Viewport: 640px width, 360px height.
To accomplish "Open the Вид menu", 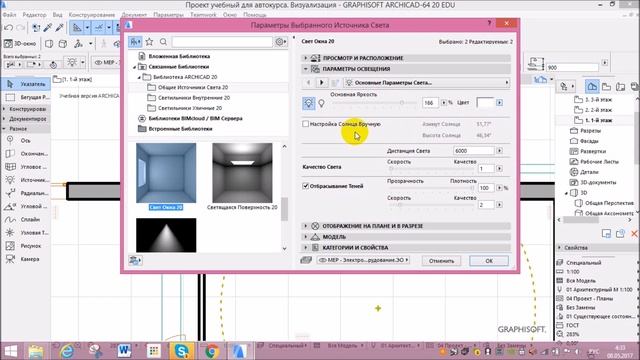I will (58, 15).
